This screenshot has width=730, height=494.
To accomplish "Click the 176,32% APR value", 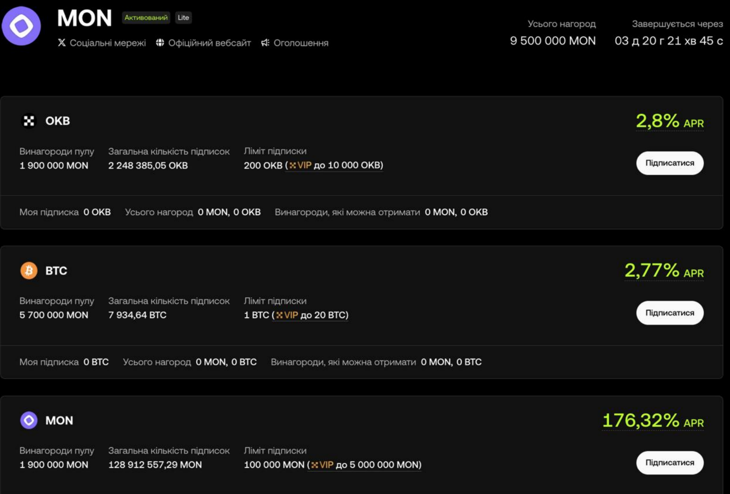I will pyautogui.click(x=653, y=421).
